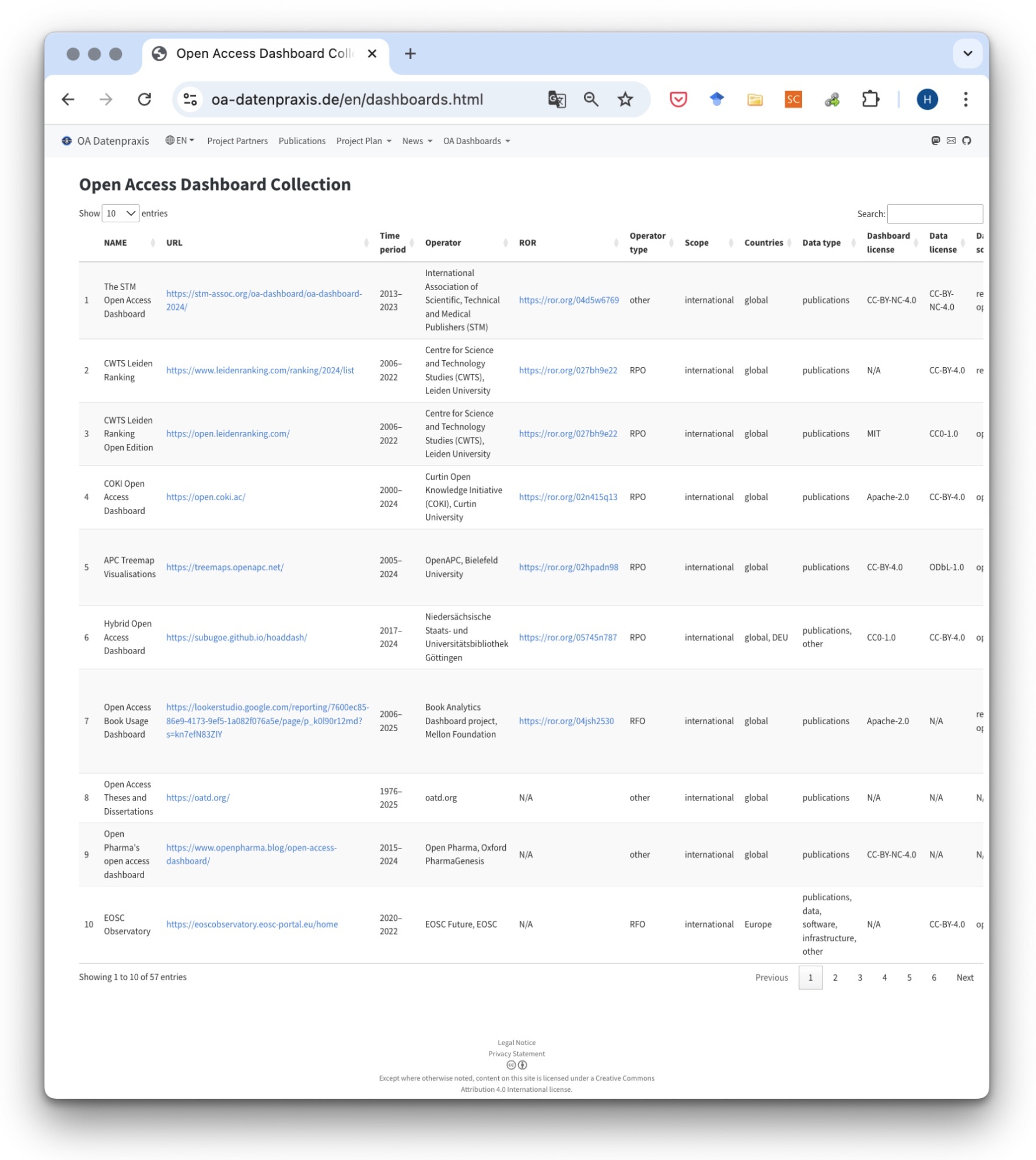Image resolution: width=1036 pixels, height=1160 pixels.
Task: Close the Open Access Dashboard tab
Action: coord(372,54)
